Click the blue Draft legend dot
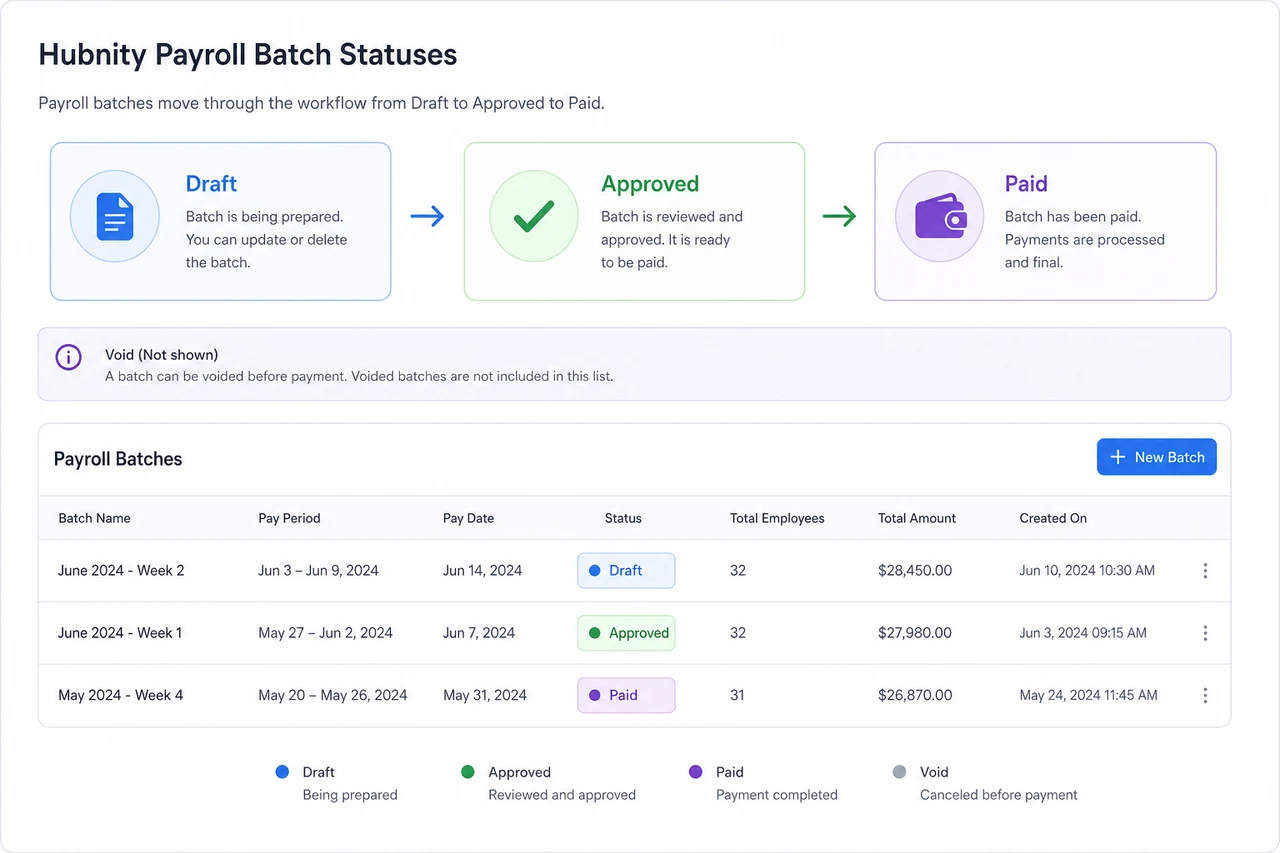 pyautogui.click(x=282, y=772)
